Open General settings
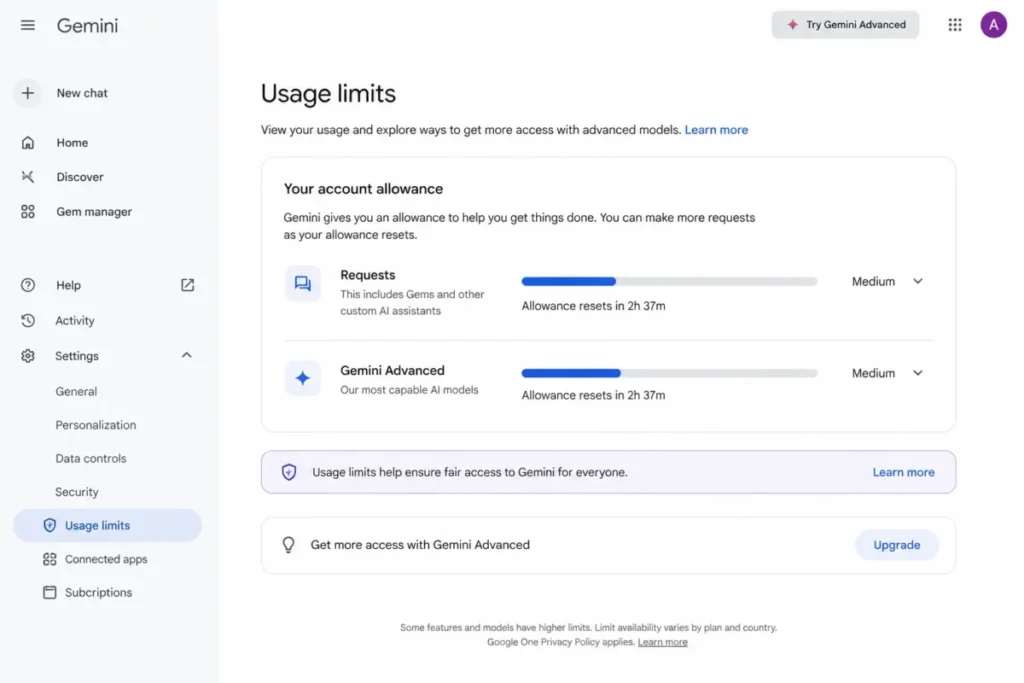The height and width of the screenshot is (683, 1024). point(76,391)
